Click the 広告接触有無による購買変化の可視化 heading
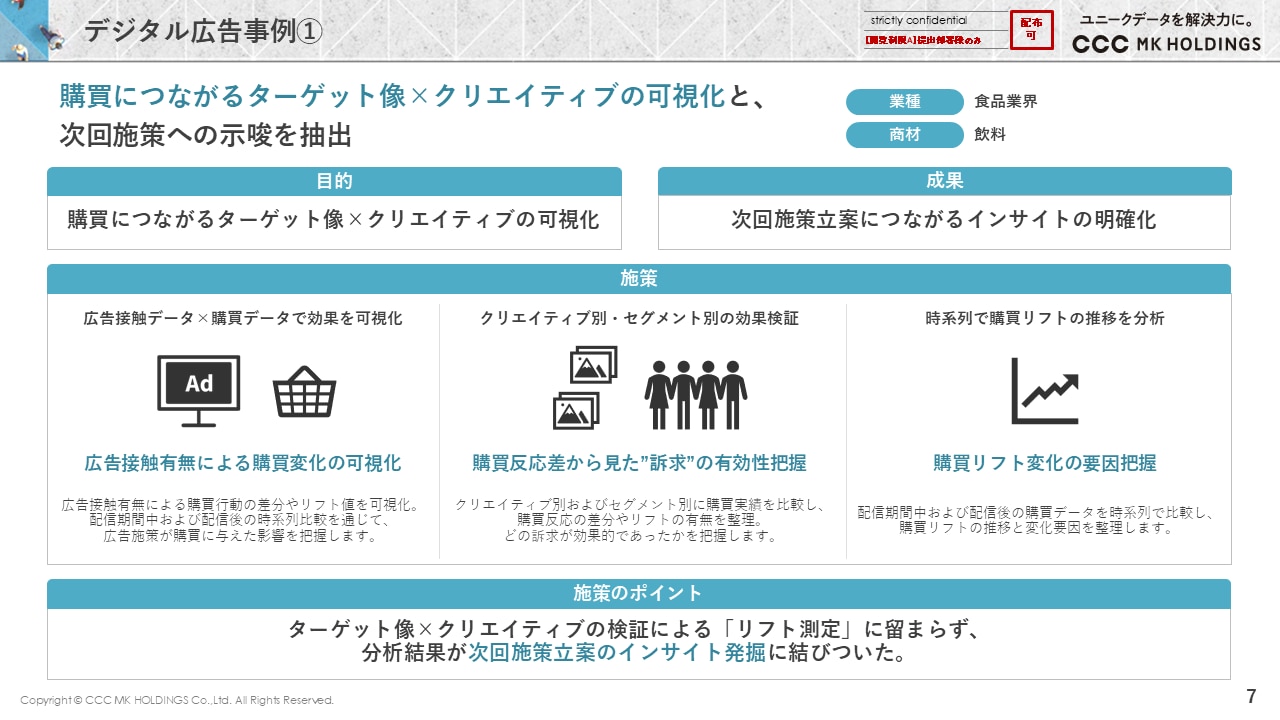This screenshot has height=720, width=1280. (243, 463)
